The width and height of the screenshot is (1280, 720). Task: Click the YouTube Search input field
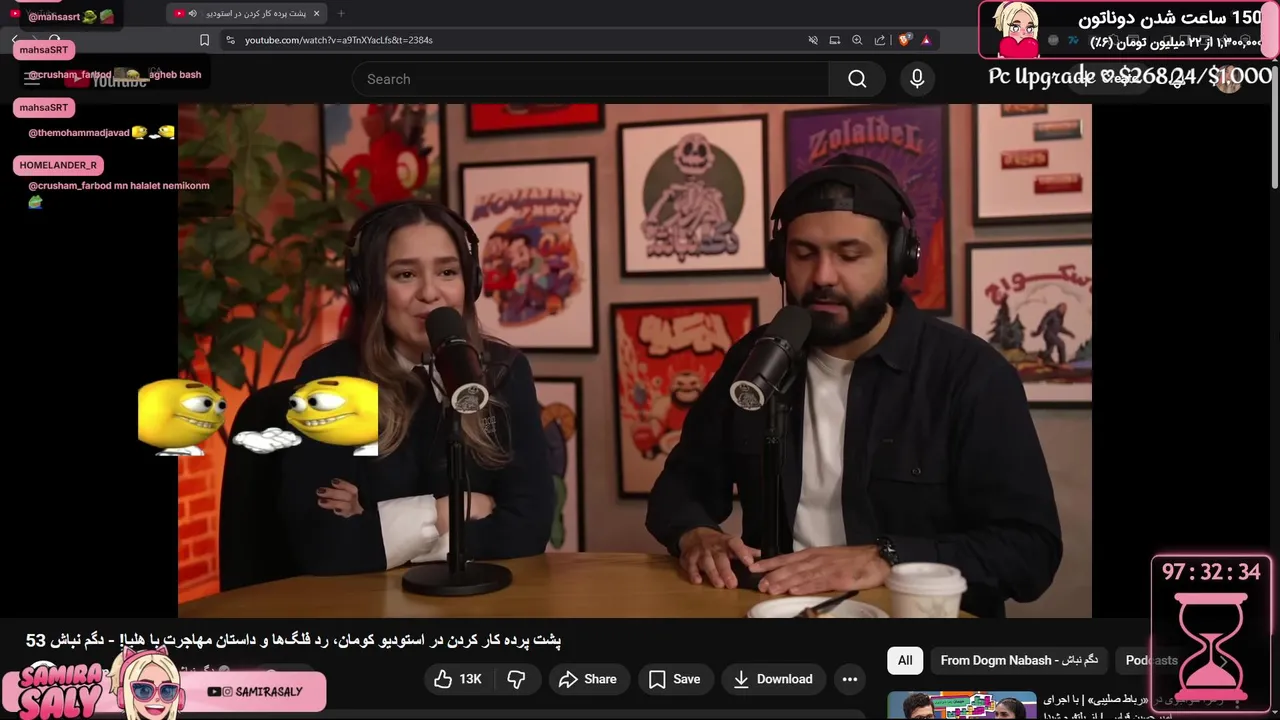[x=590, y=79]
